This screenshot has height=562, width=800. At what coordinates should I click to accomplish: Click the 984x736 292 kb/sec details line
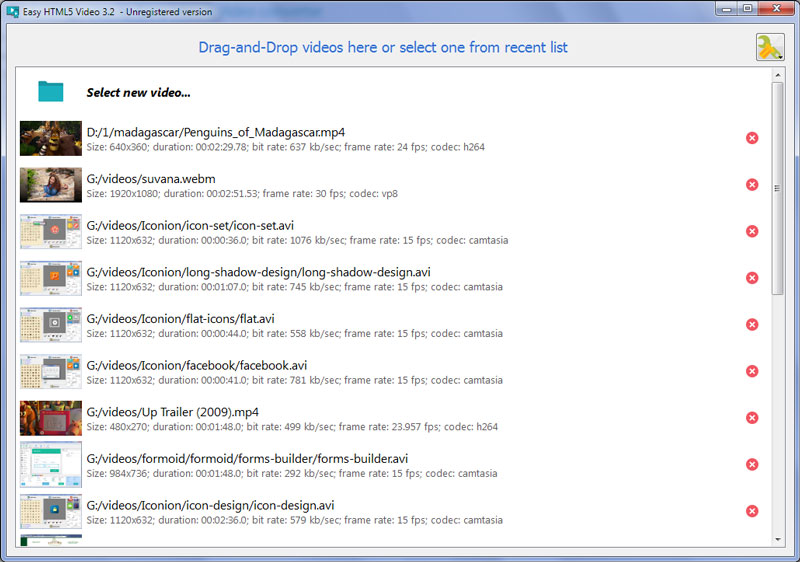point(292,474)
